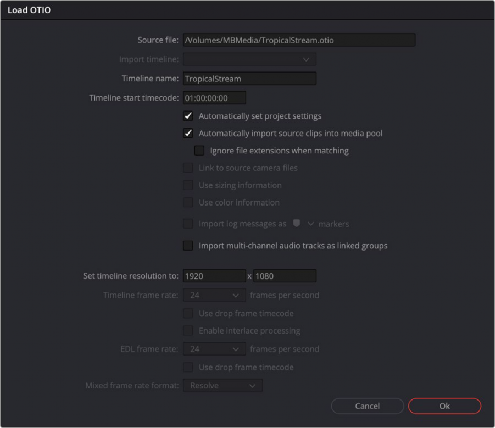
Task: Check Use sizing information option
Action: 188,185
